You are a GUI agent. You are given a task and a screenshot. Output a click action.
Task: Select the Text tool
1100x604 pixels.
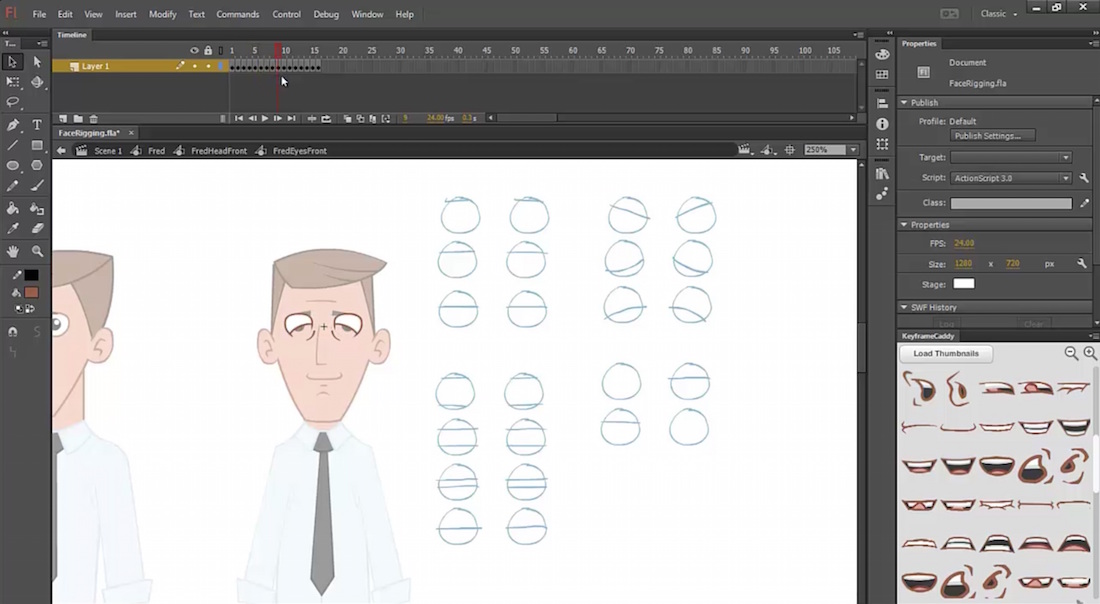point(37,125)
